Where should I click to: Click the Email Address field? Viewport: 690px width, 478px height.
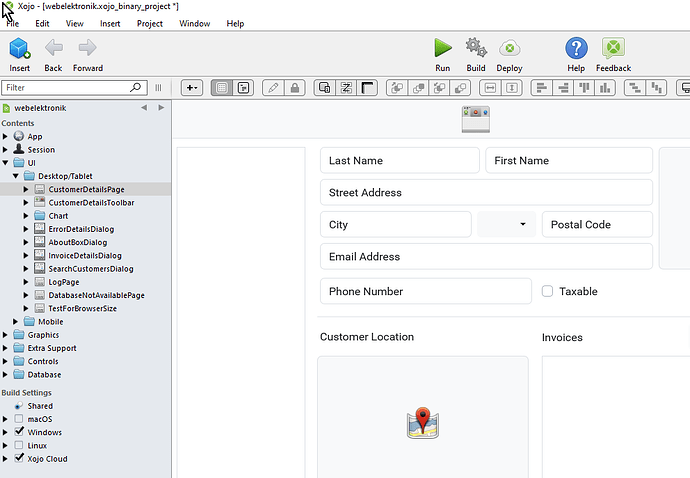[x=486, y=256]
